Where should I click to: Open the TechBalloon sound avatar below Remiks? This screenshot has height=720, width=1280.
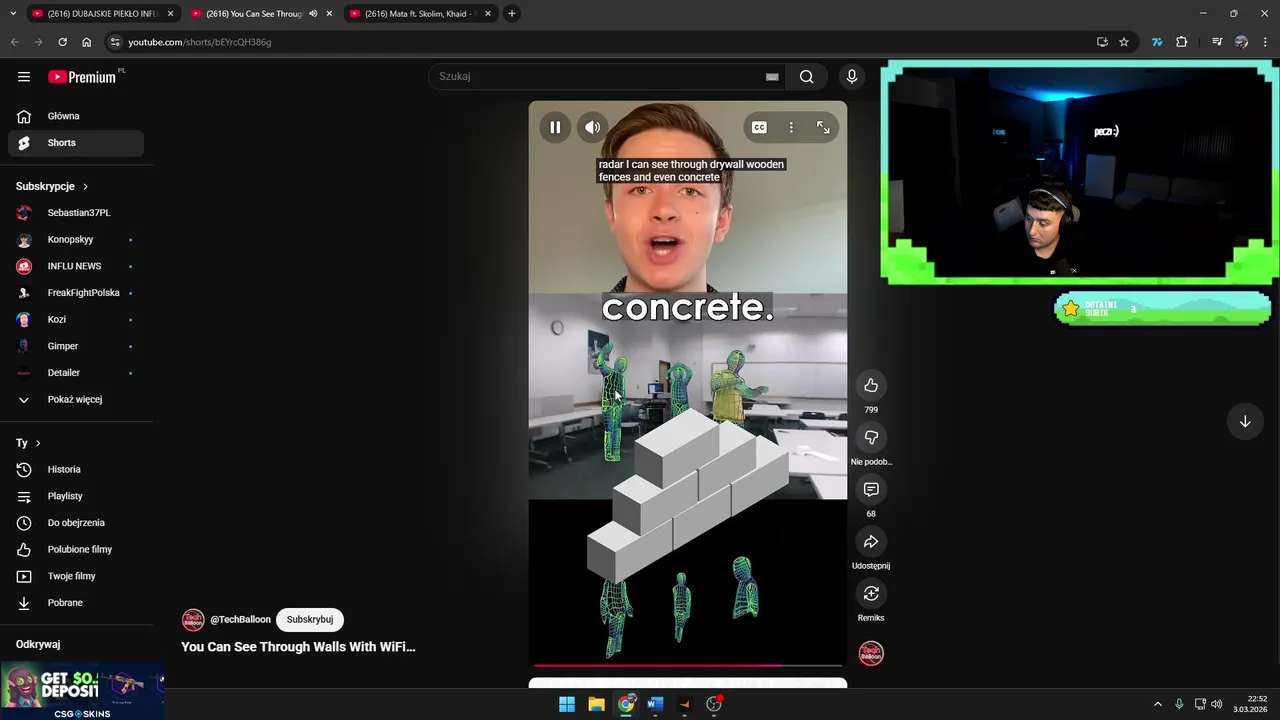click(871, 653)
